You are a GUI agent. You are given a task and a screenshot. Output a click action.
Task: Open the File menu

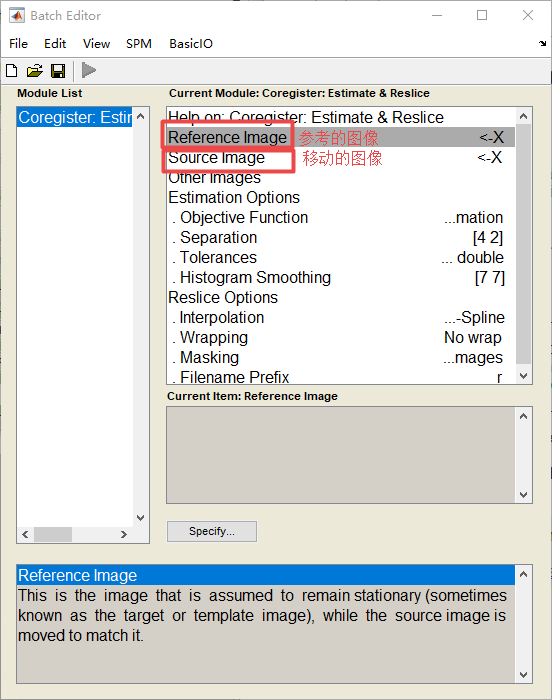coord(18,44)
